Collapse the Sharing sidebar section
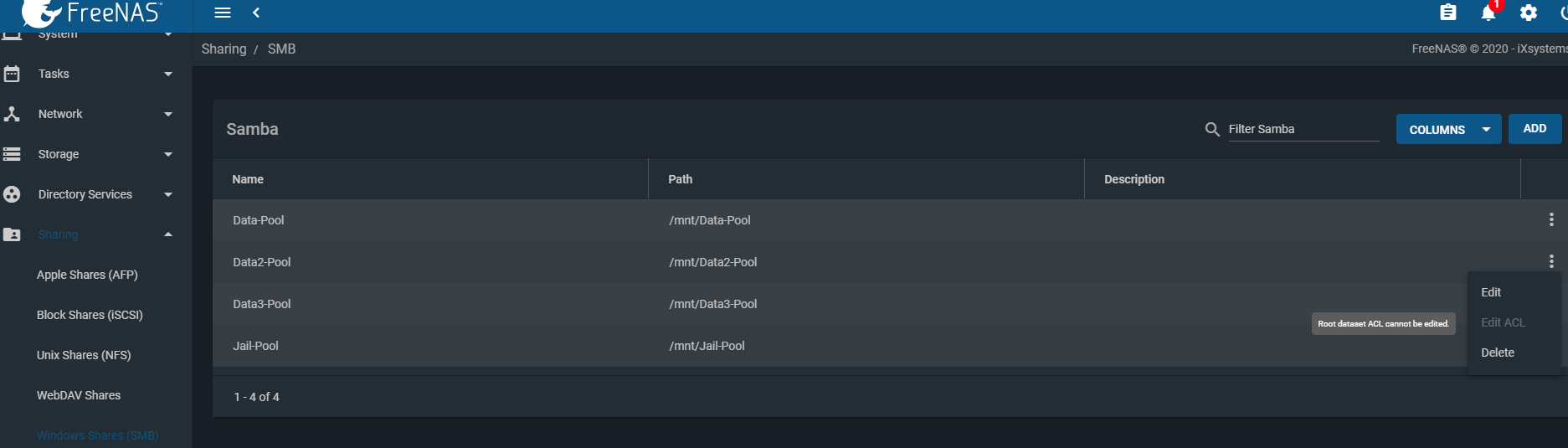The height and width of the screenshot is (448, 1568). coord(87,234)
